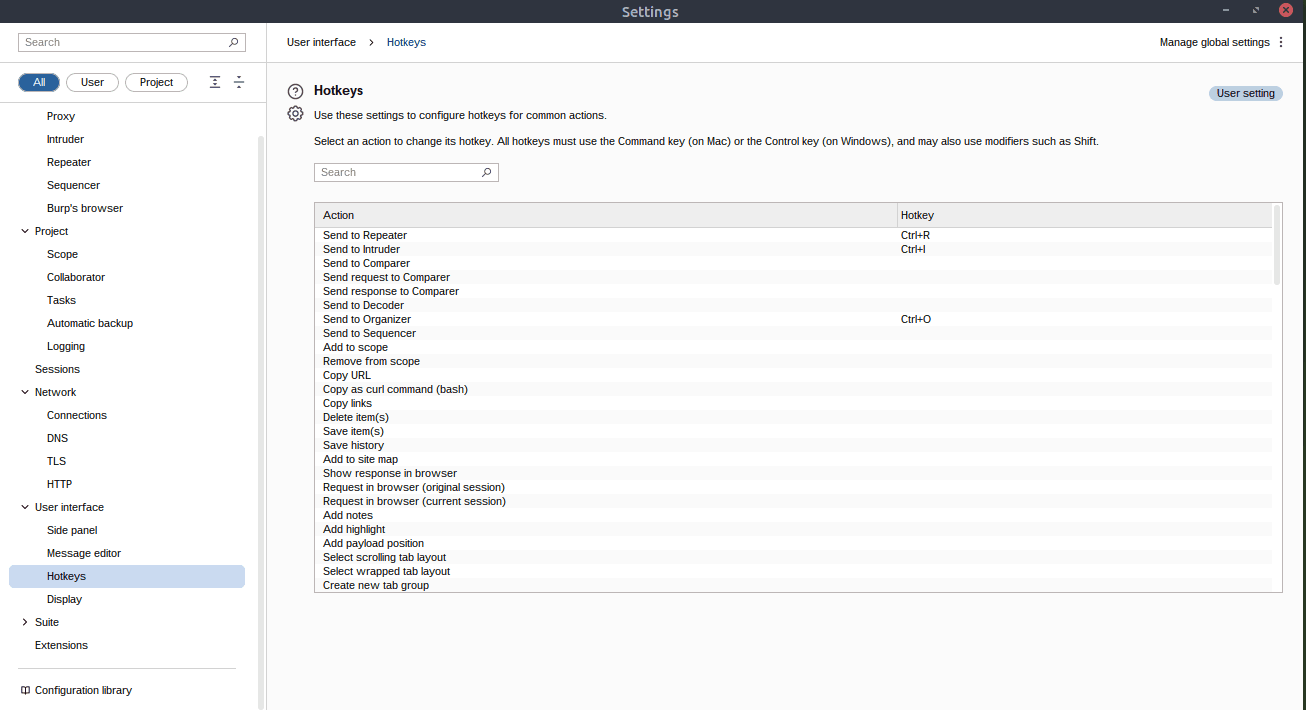Open the three-dot menu next to Manage global settings
Screen dimensions: 1306x710
[1281, 42]
